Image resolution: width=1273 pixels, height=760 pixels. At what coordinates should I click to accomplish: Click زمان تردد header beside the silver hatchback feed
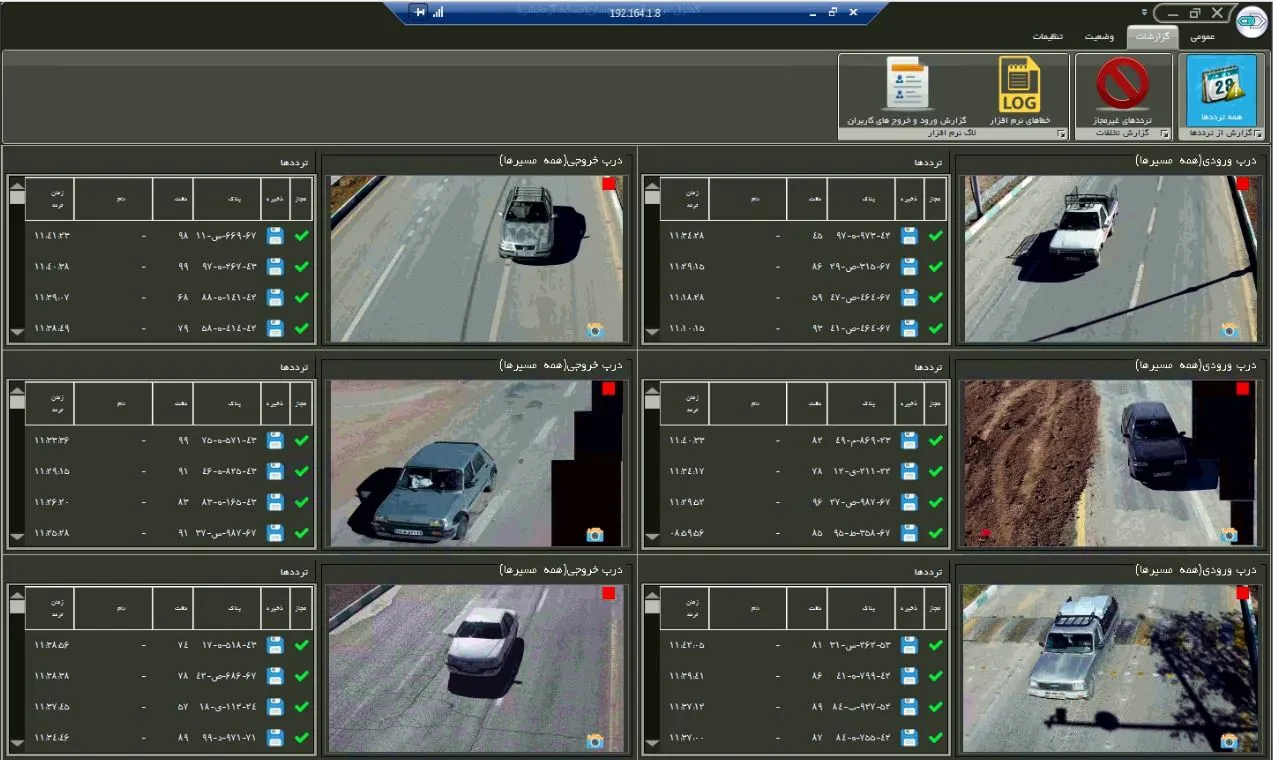tap(50, 199)
